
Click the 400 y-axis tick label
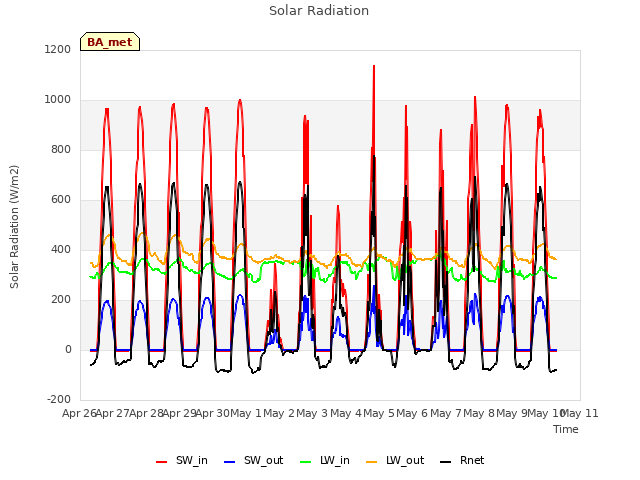click(61, 249)
